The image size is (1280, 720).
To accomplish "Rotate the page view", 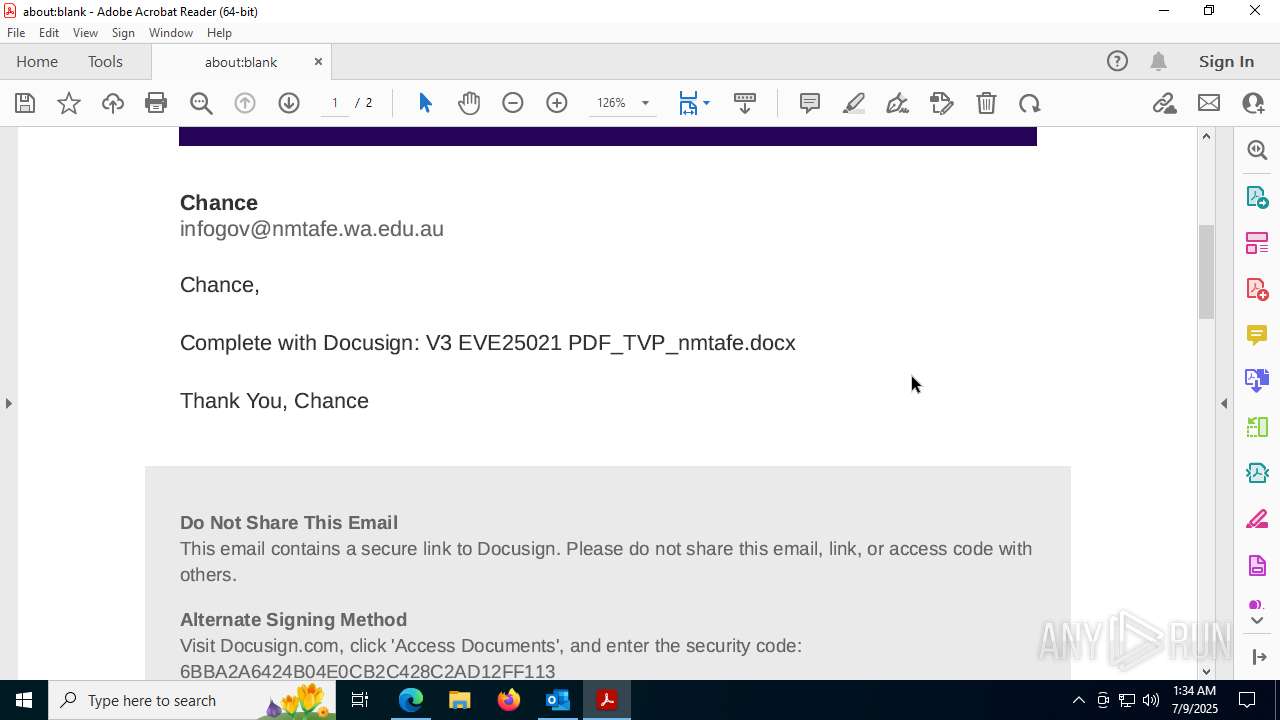I will [1030, 103].
